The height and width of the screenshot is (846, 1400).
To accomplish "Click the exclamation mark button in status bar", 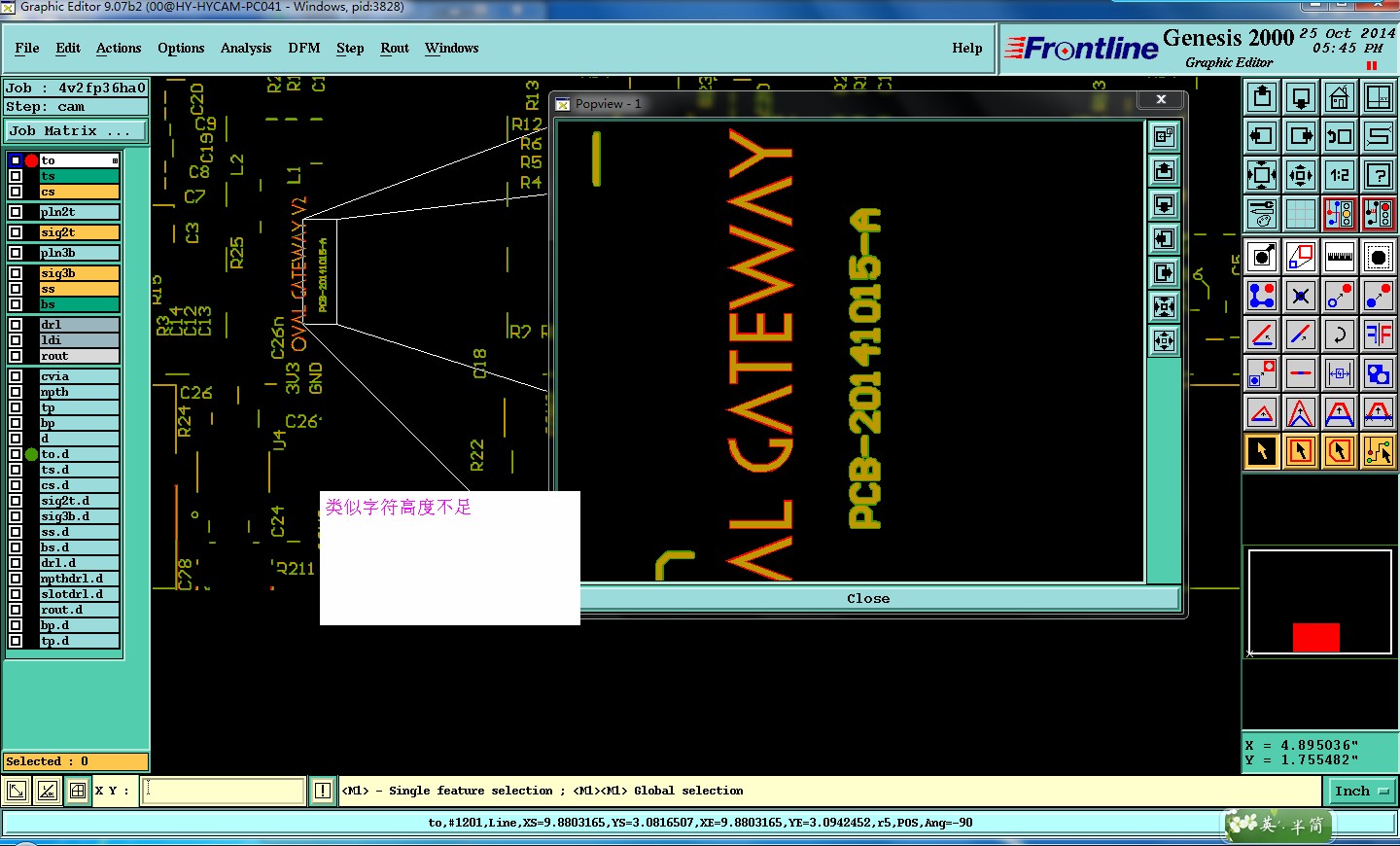I will 323,791.
